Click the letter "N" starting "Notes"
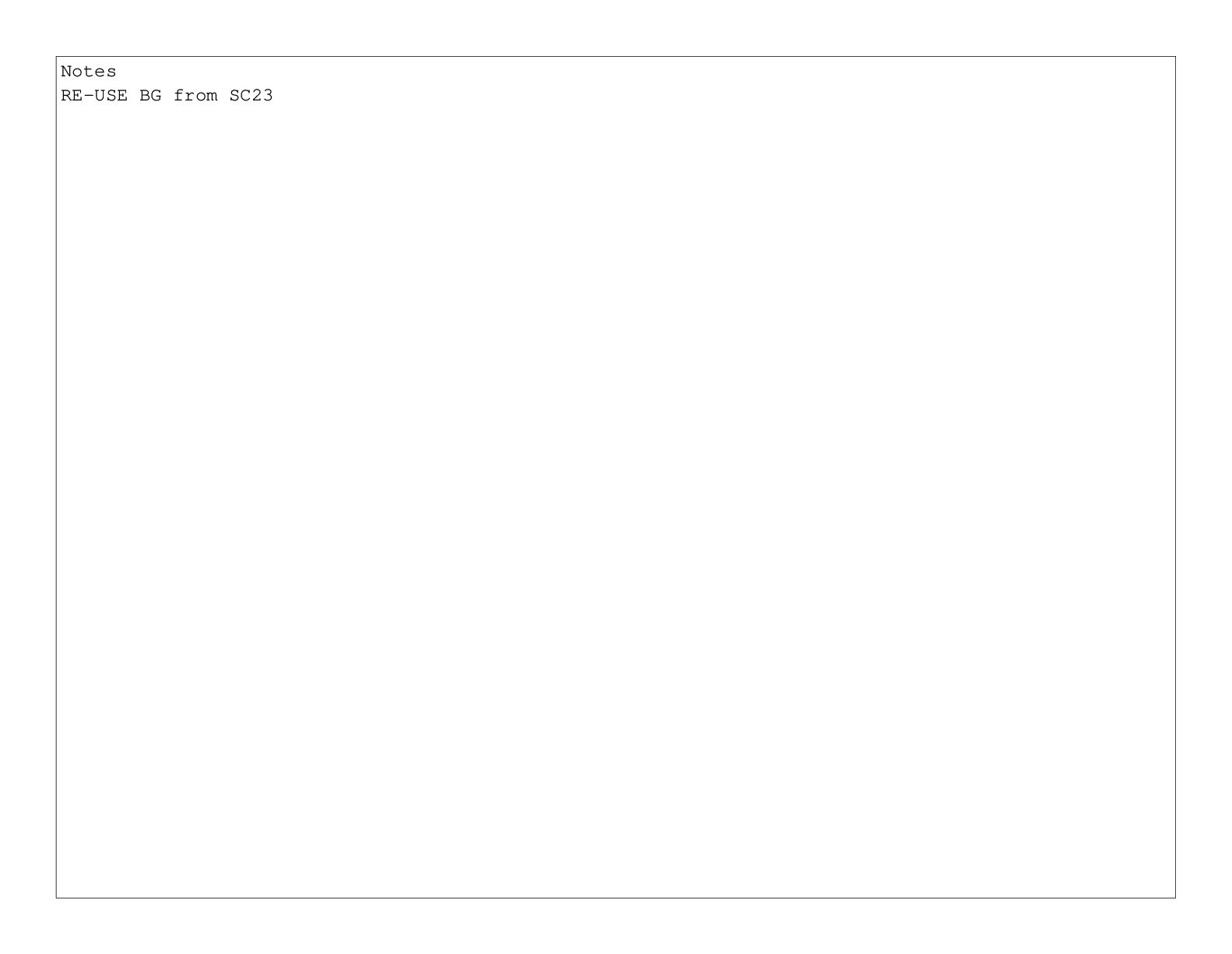 66,72
